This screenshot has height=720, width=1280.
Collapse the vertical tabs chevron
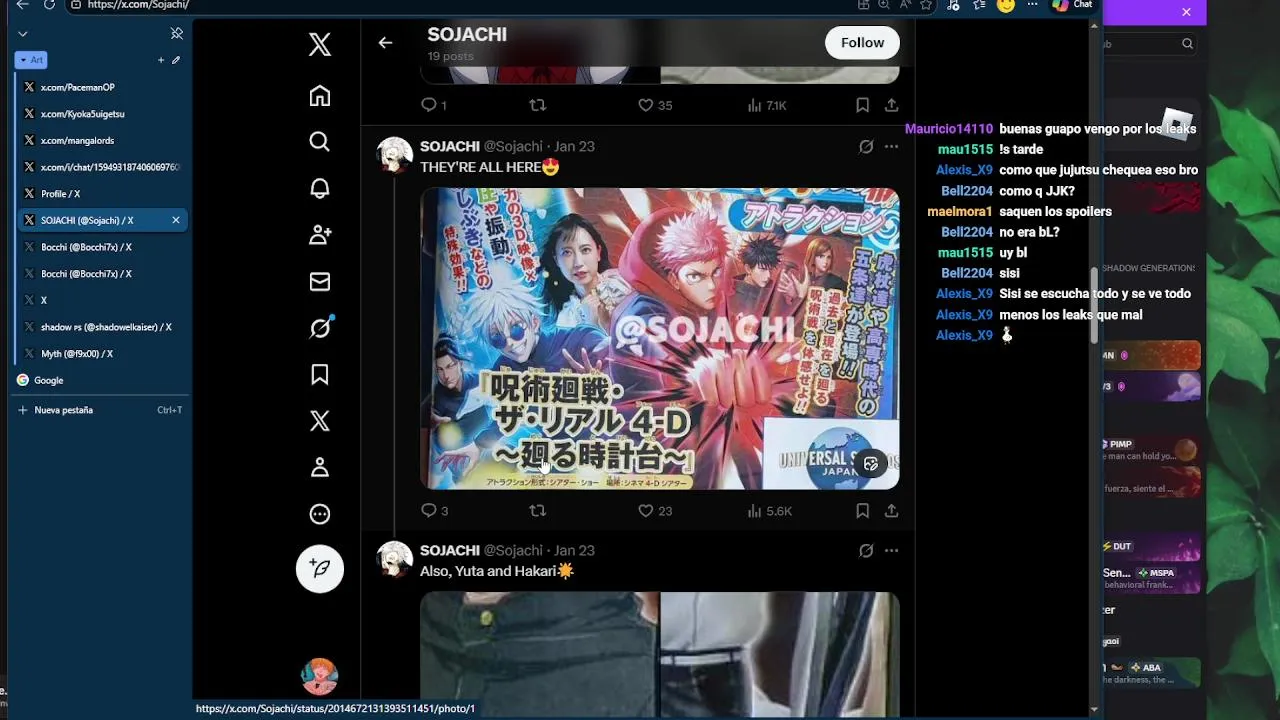pyautogui.click(x=23, y=34)
